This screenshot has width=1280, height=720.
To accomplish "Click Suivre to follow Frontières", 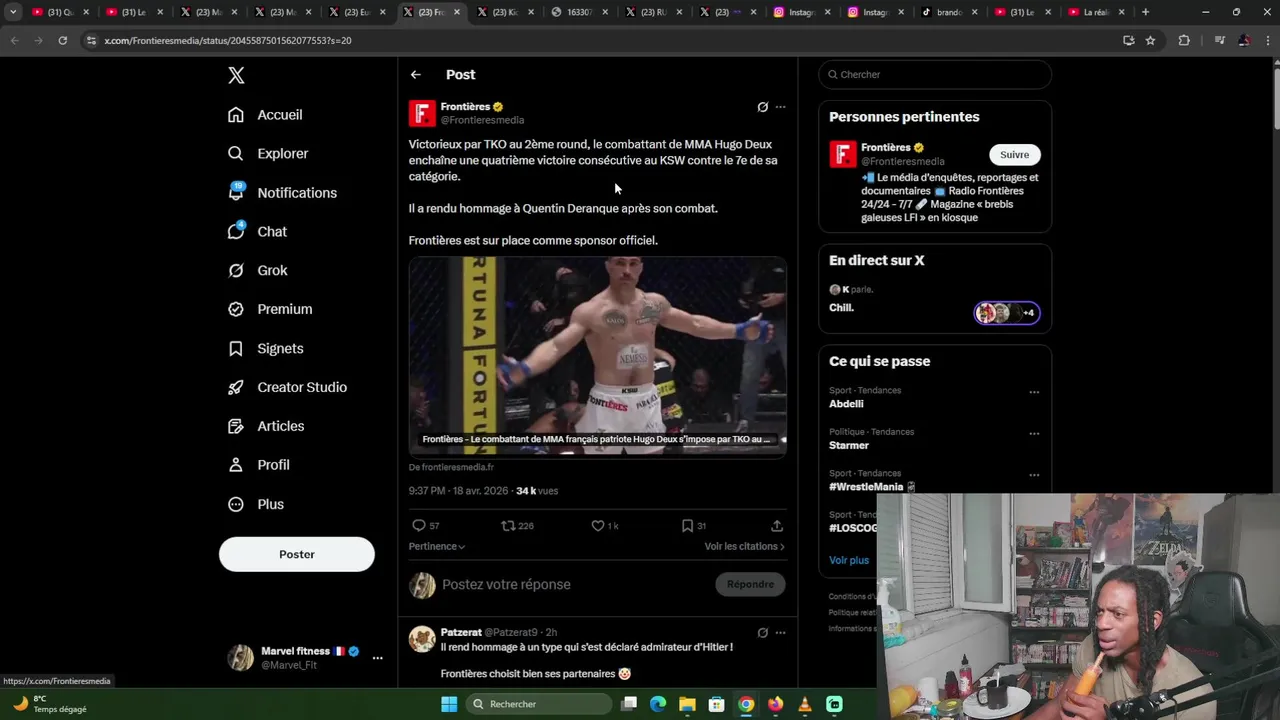I will [1014, 155].
